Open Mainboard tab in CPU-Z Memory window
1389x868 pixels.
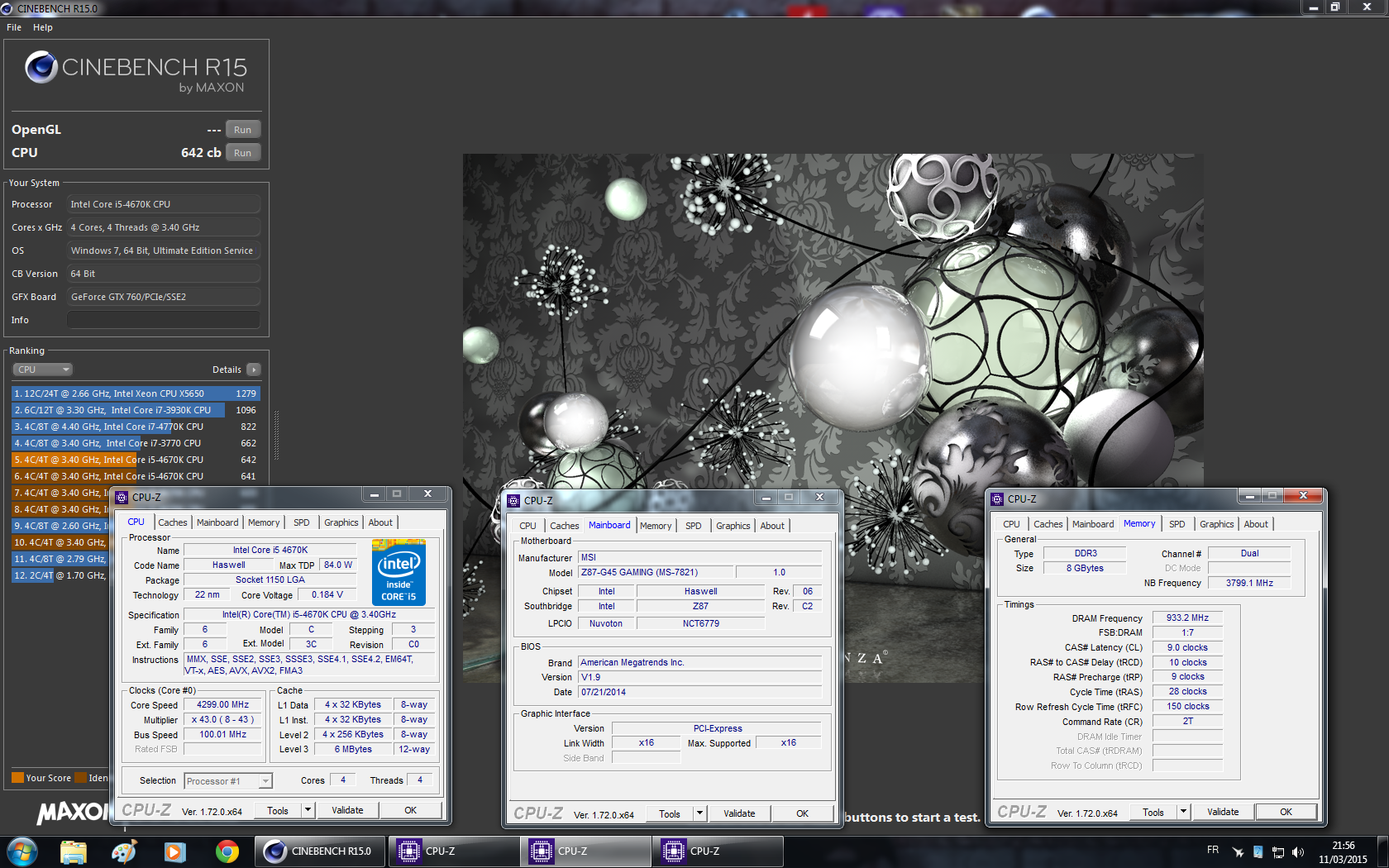[x=1093, y=524]
